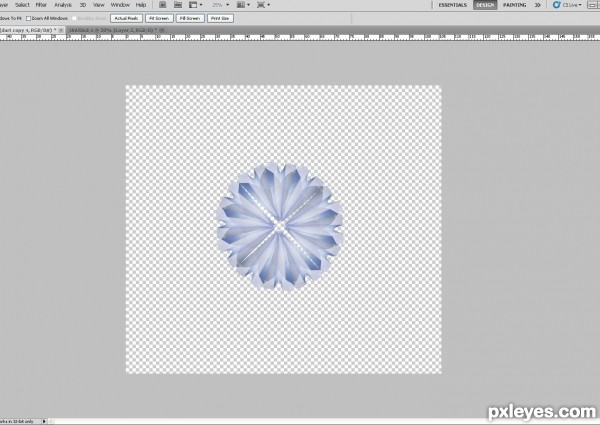
Task: Click the blue flower artwork on canvas
Action: pyautogui.click(x=279, y=227)
